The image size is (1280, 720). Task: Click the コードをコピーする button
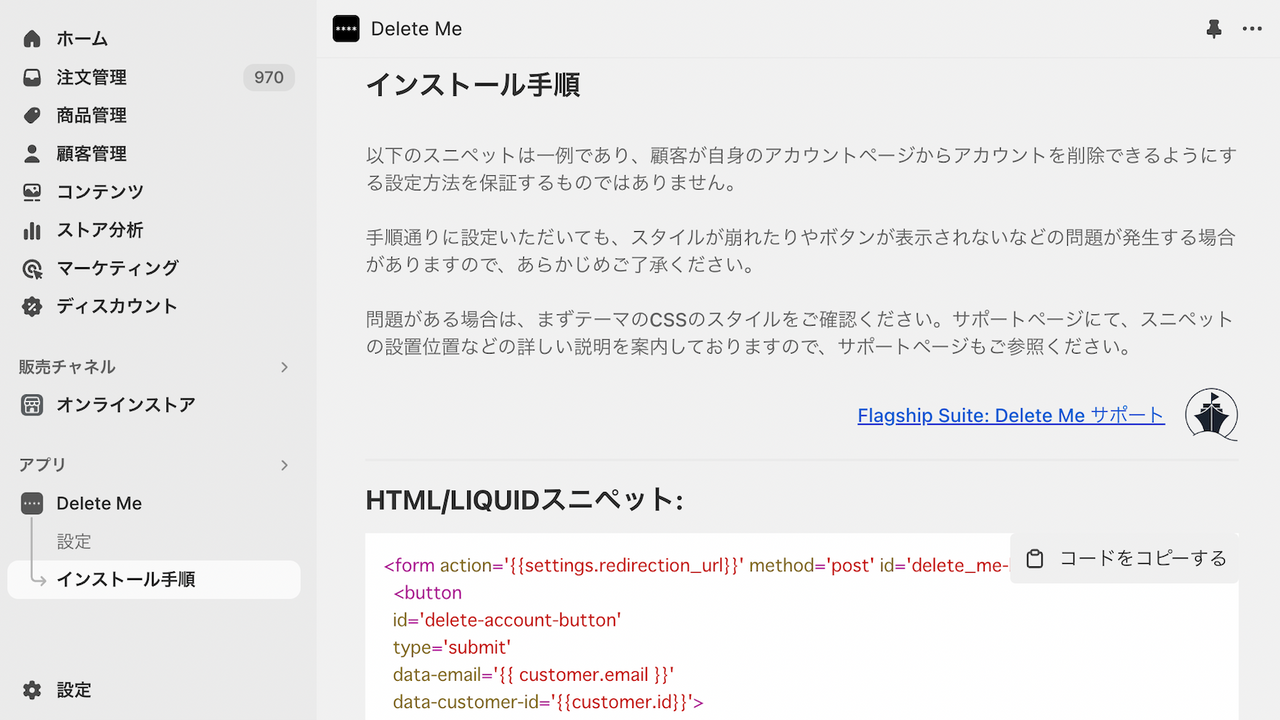point(1124,558)
